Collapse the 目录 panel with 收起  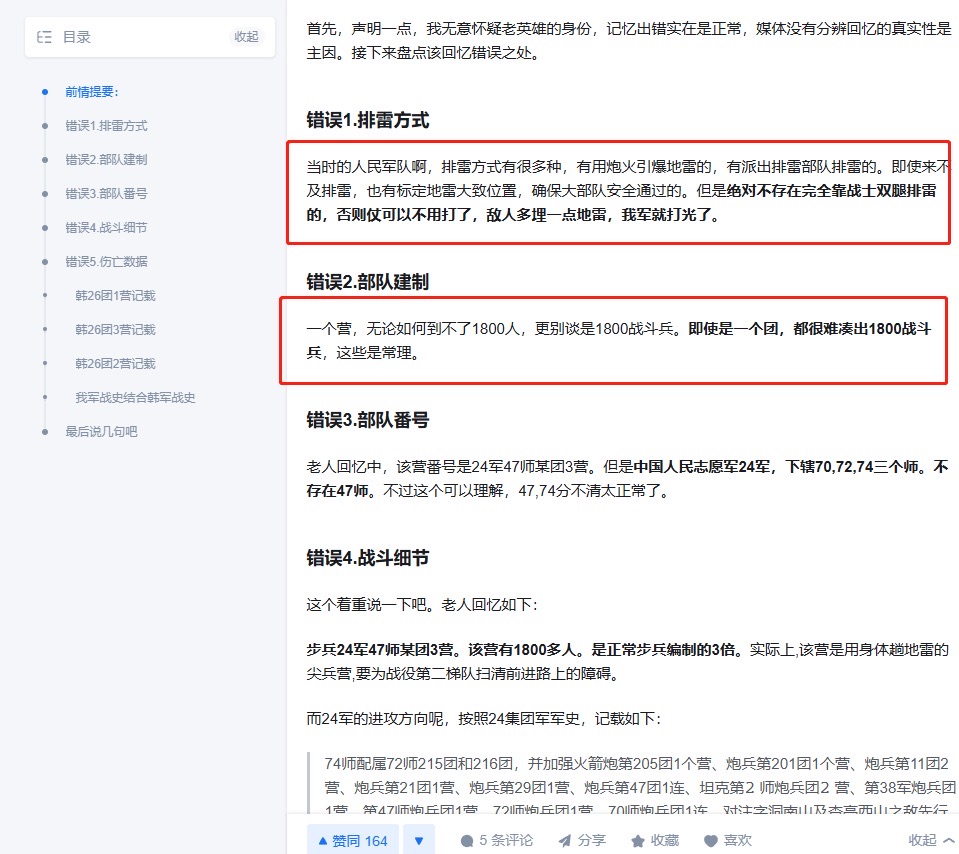pos(246,37)
